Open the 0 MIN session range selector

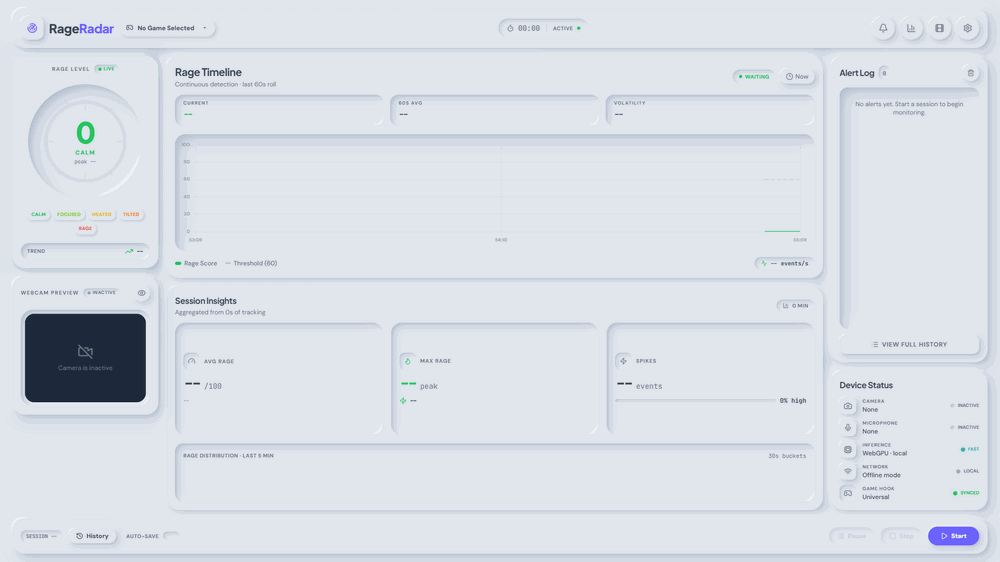[x=795, y=306]
